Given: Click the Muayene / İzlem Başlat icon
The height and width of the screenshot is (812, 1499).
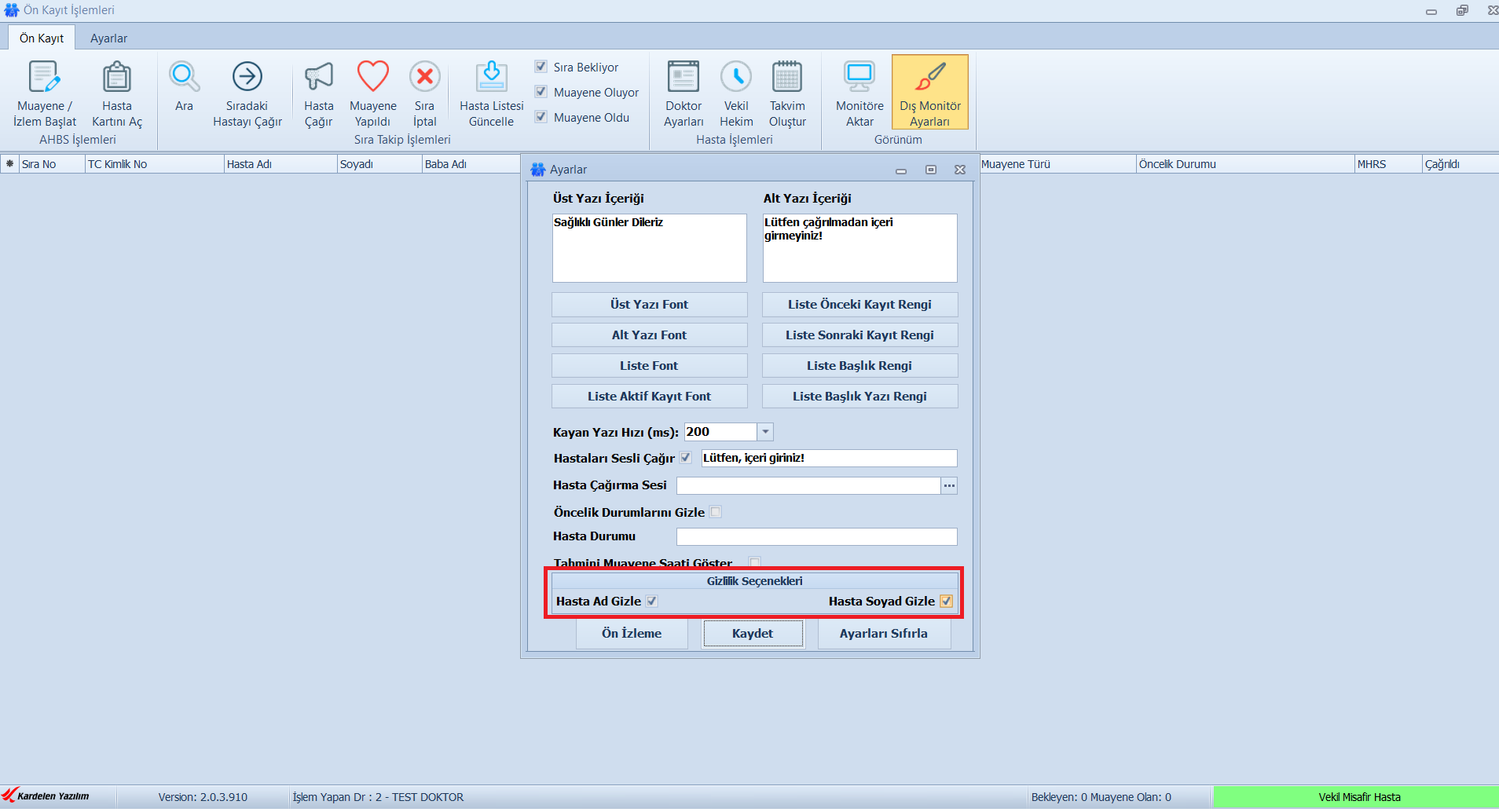Looking at the screenshot, I should tap(44, 78).
